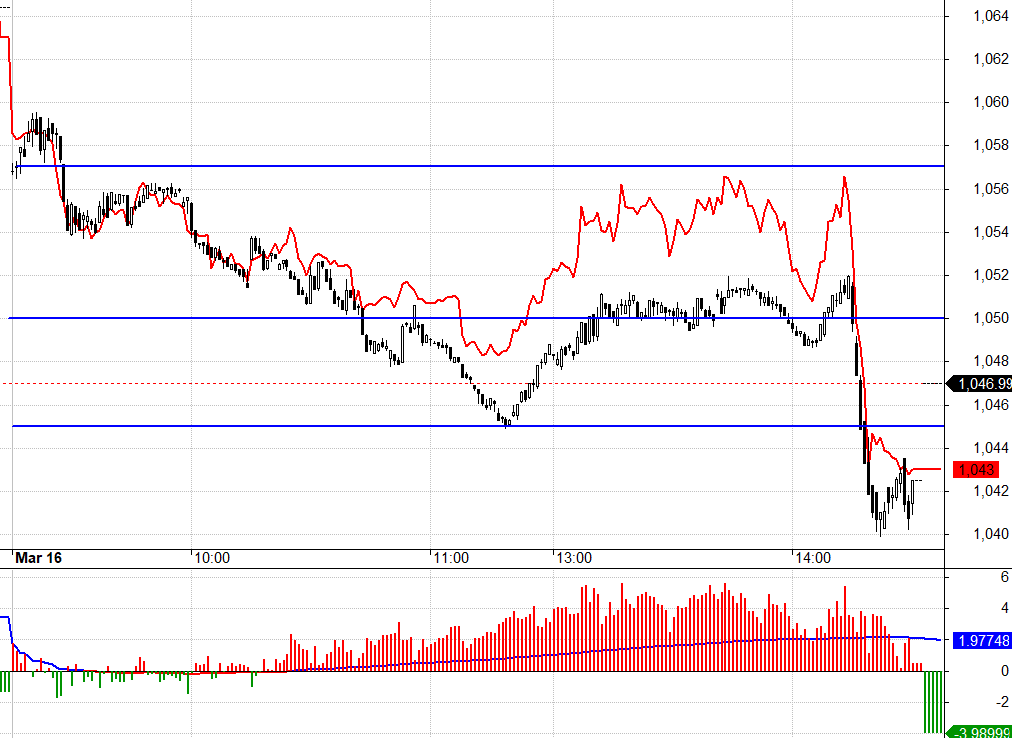This screenshot has width=1012, height=738.
Task: Click the -2 label on the indicator axis
Action: point(975,702)
